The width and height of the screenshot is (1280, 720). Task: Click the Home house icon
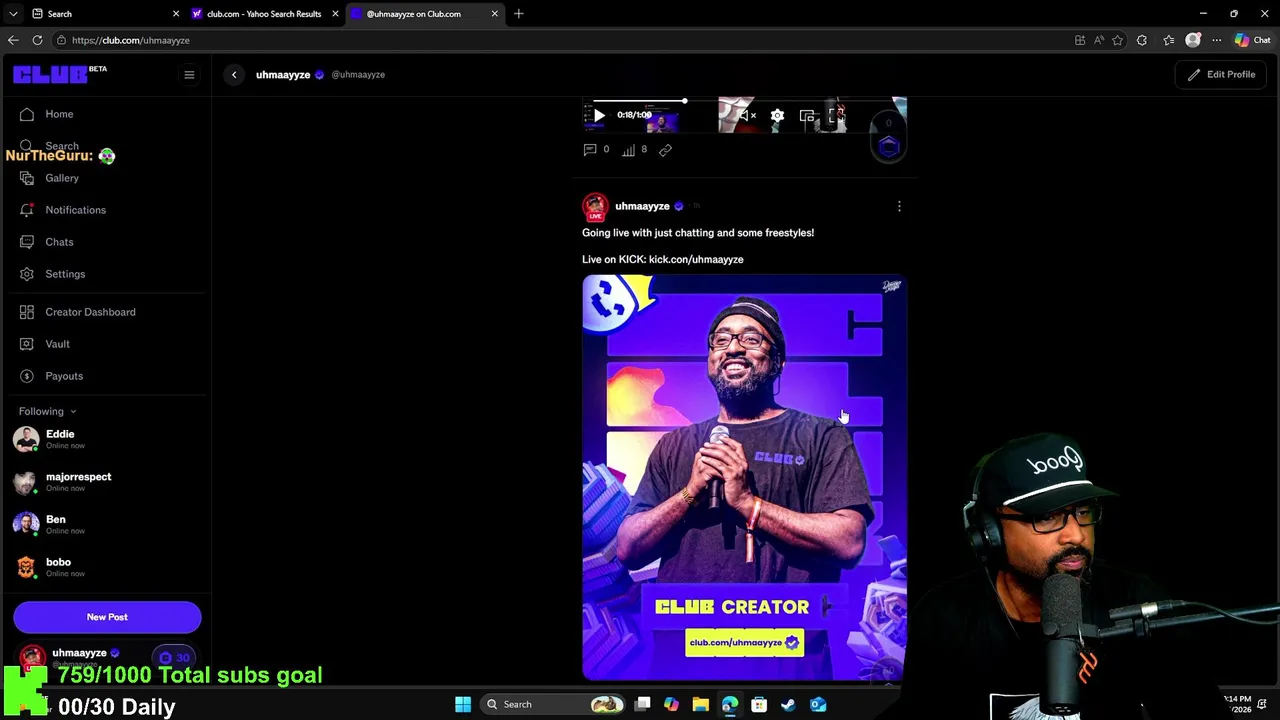coord(27,114)
